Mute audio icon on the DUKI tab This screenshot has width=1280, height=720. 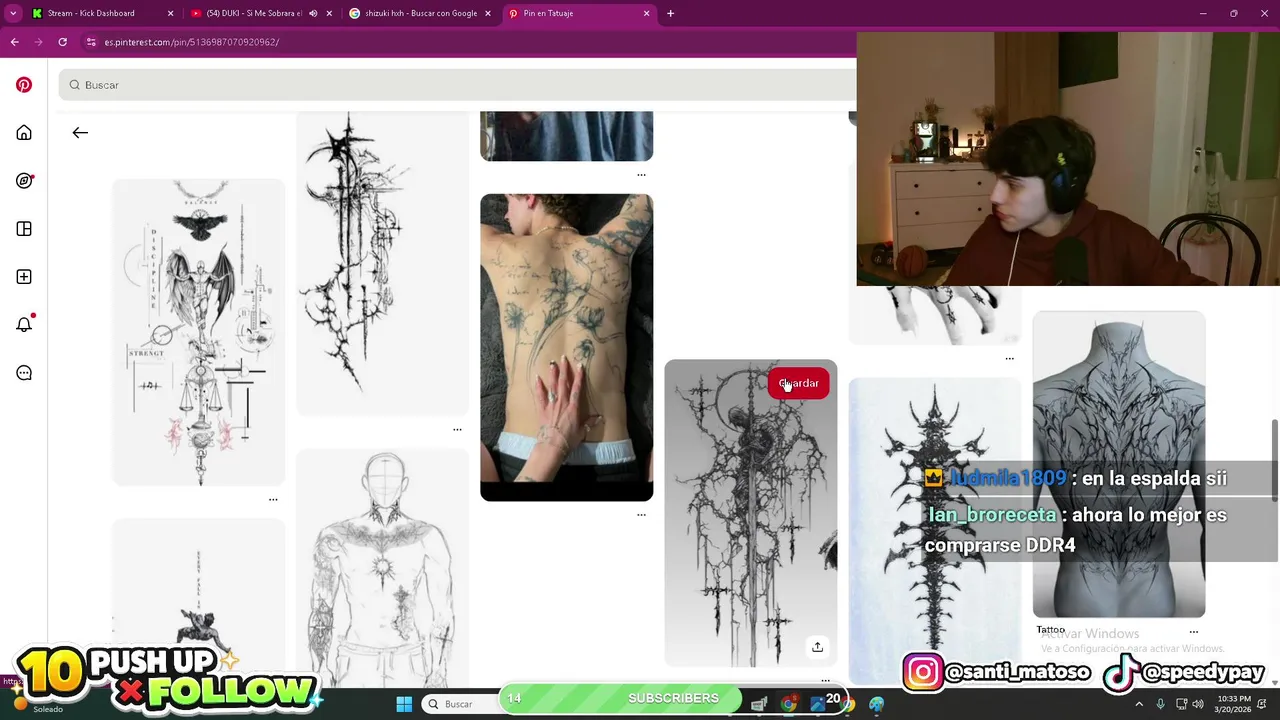(x=313, y=13)
